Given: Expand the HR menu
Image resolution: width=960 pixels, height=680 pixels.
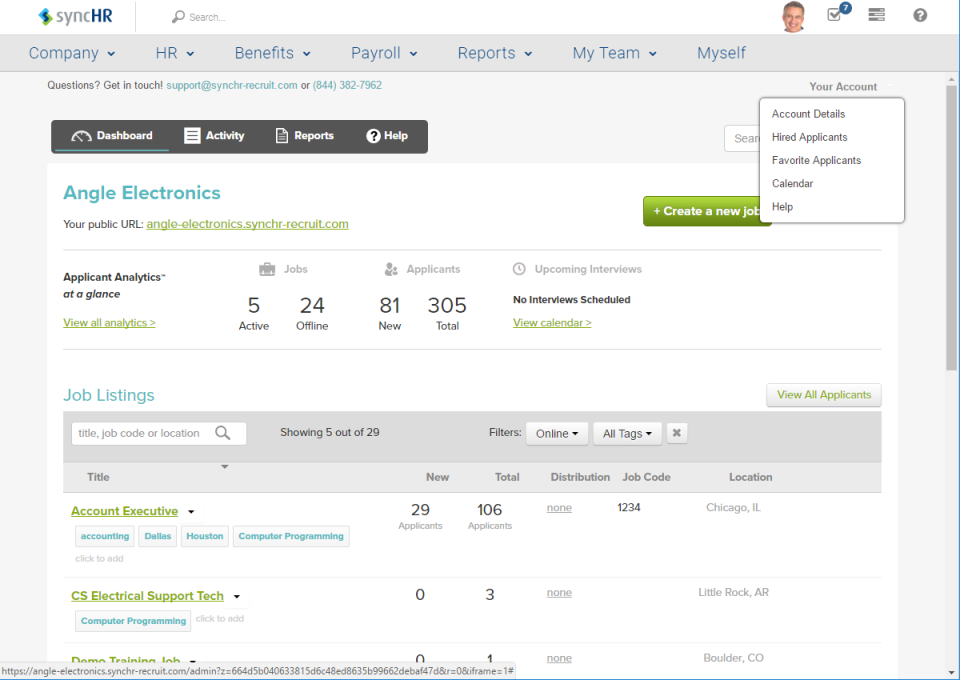Looking at the screenshot, I should click(x=174, y=53).
